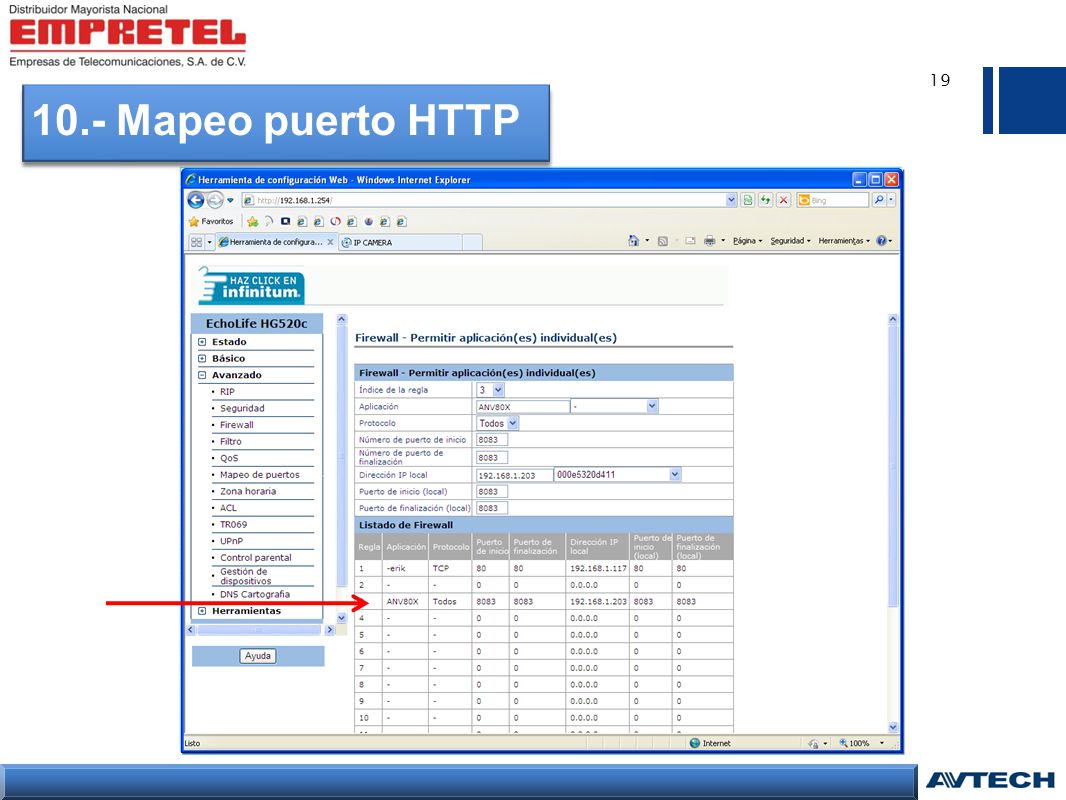1066x800 pixels.
Task: Open the ACL link
Action: 228,508
